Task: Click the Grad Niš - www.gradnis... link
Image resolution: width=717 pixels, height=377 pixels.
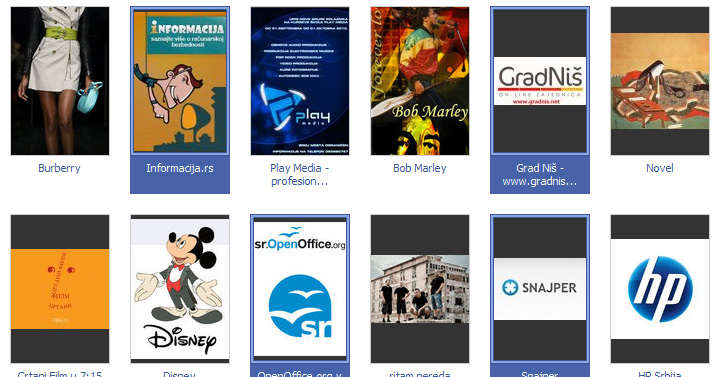Action: pyautogui.click(x=540, y=175)
